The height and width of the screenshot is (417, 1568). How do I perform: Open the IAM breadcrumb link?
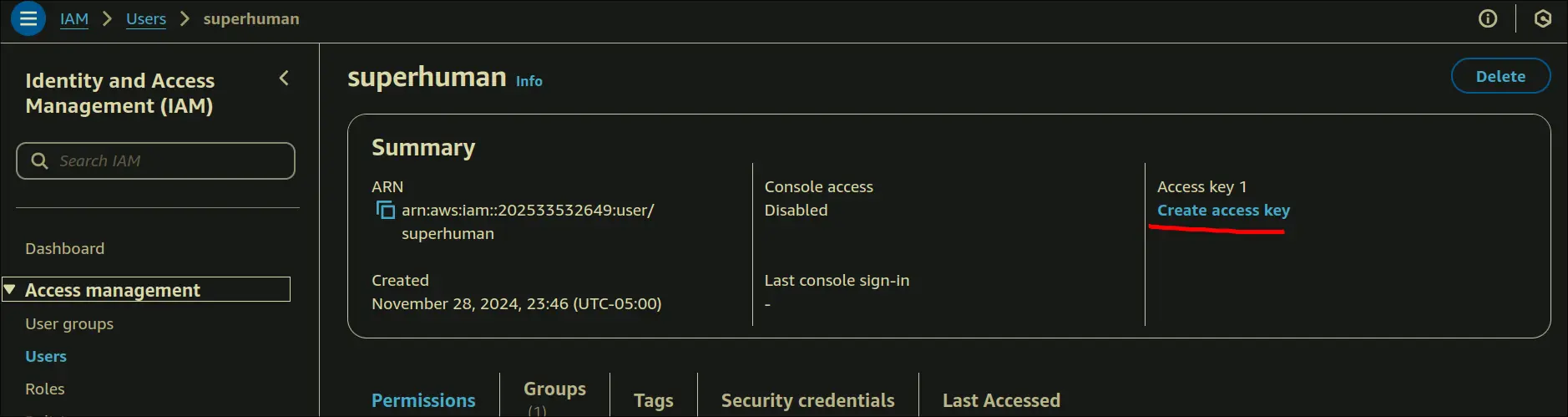click(x=74, y=18)
